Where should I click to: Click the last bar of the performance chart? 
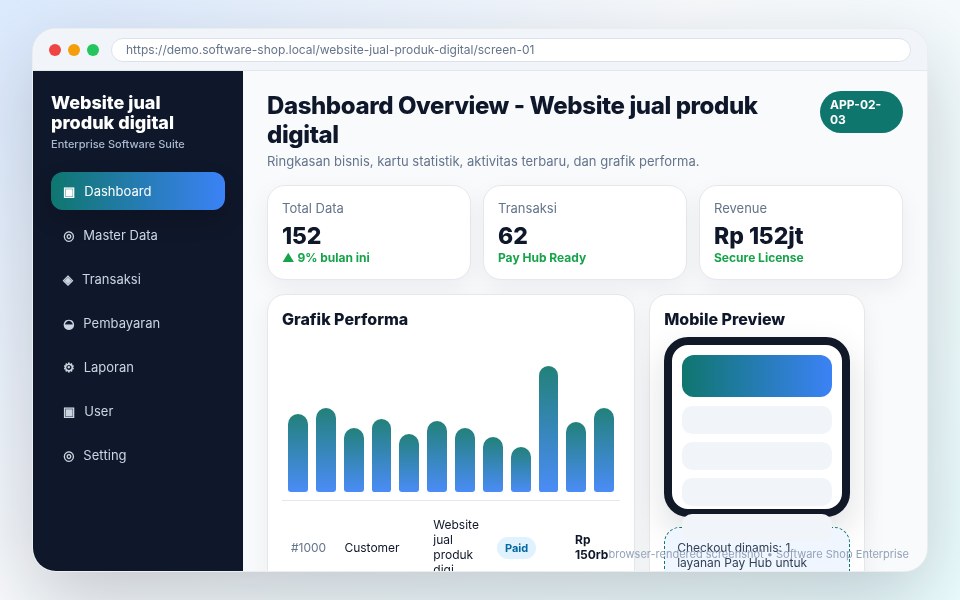[x=604, y=449]
